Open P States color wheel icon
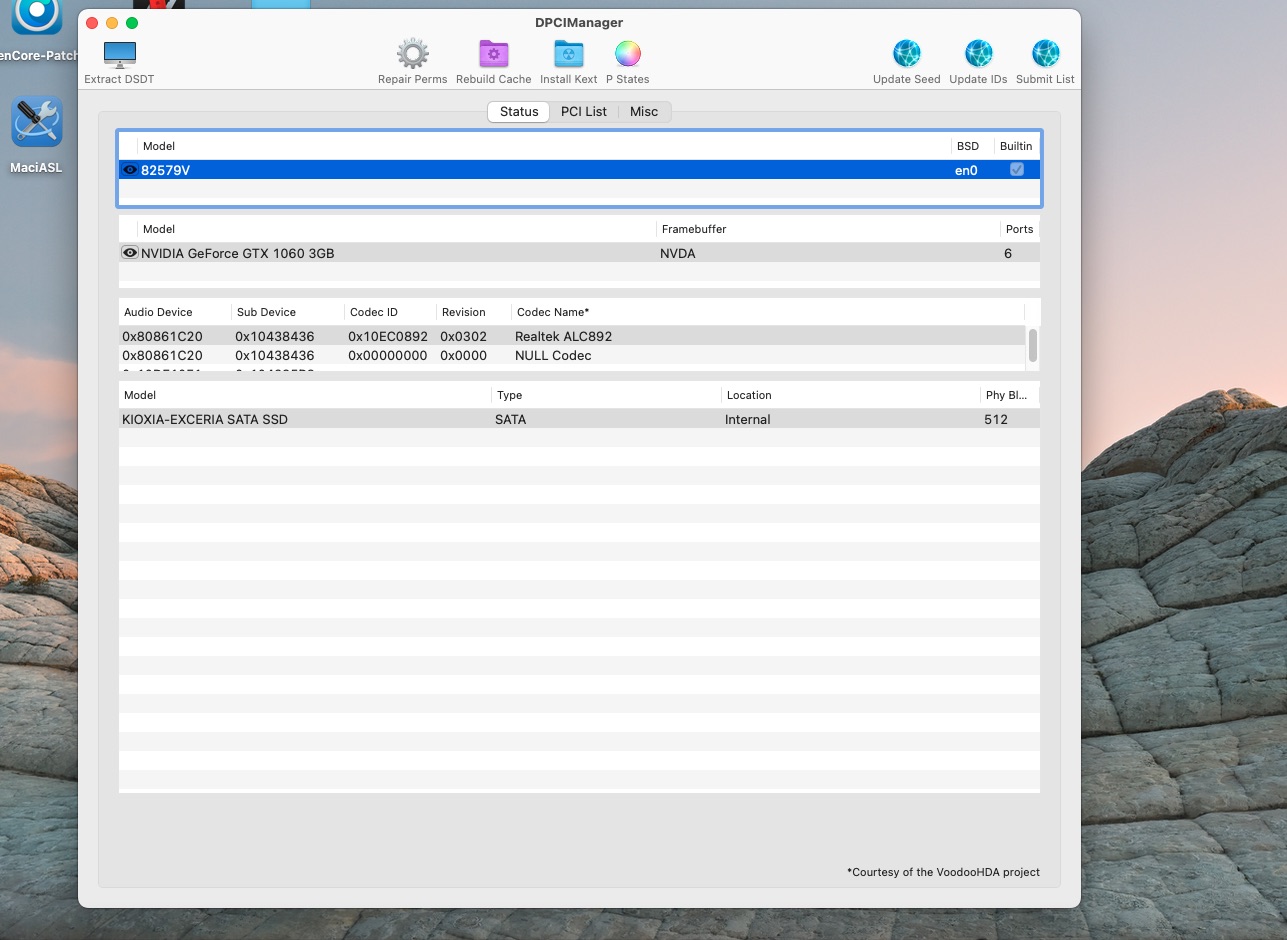This screenshot has width=1287, height=940. click(627, 55)
